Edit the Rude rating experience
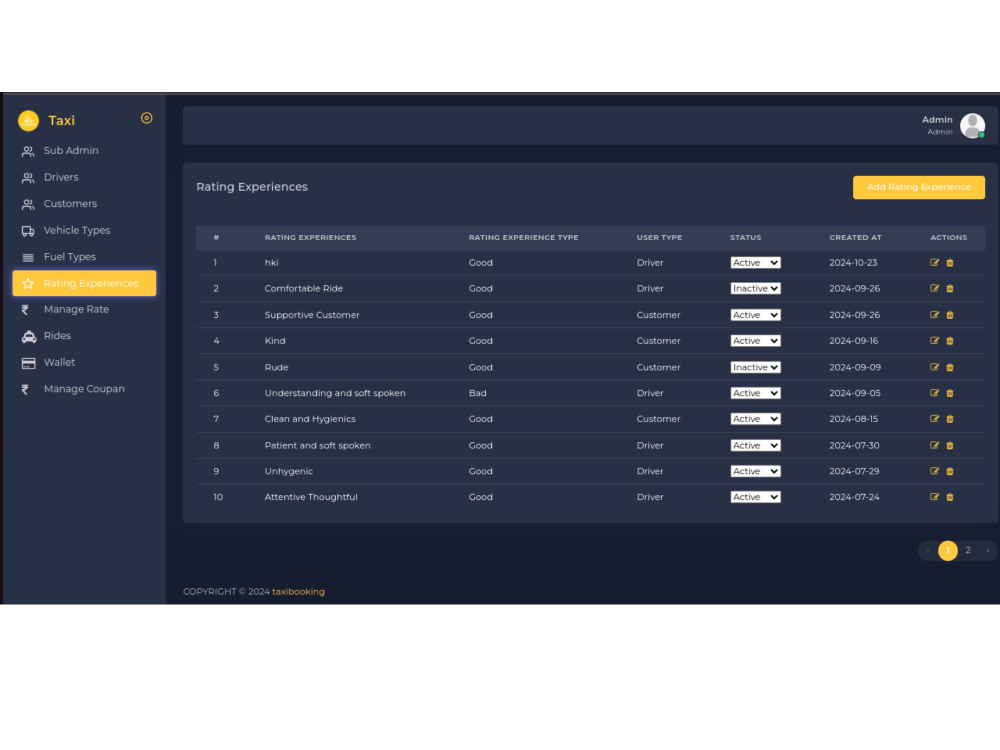Viewport: 1000px width, 750px height. 934,367
